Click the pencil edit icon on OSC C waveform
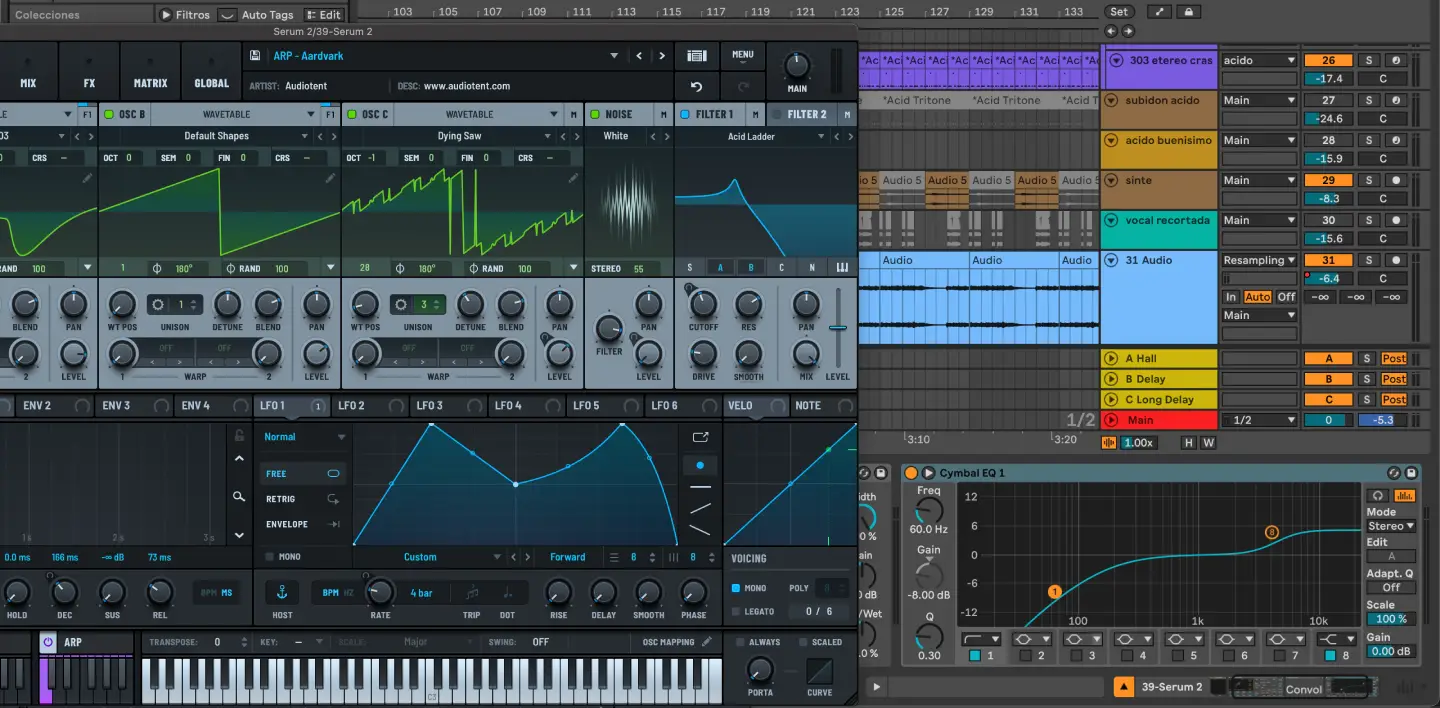This screenshot has height=708, width=1440. pos(573,178)
